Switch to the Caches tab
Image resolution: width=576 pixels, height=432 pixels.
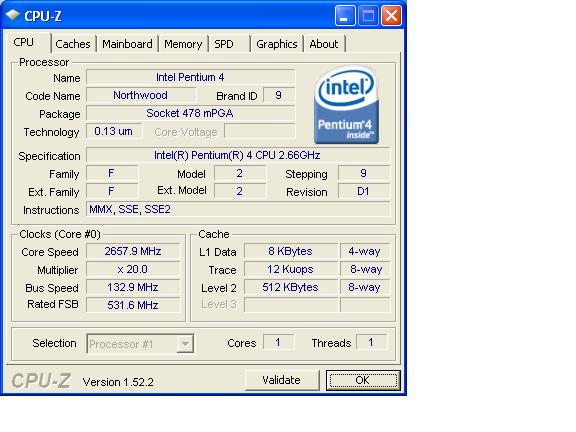pos(73,44)
